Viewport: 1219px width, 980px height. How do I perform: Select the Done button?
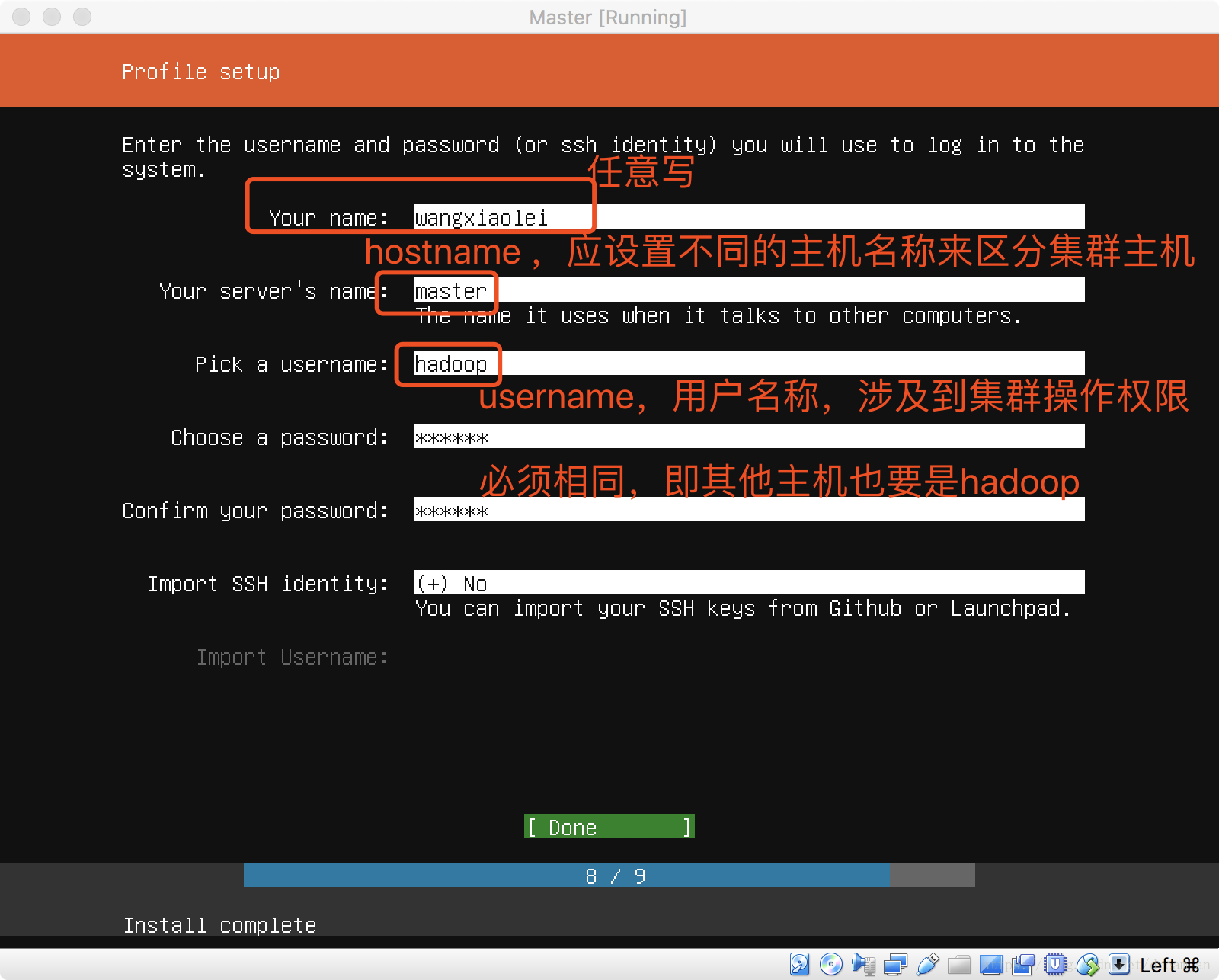tap(609, 827)
